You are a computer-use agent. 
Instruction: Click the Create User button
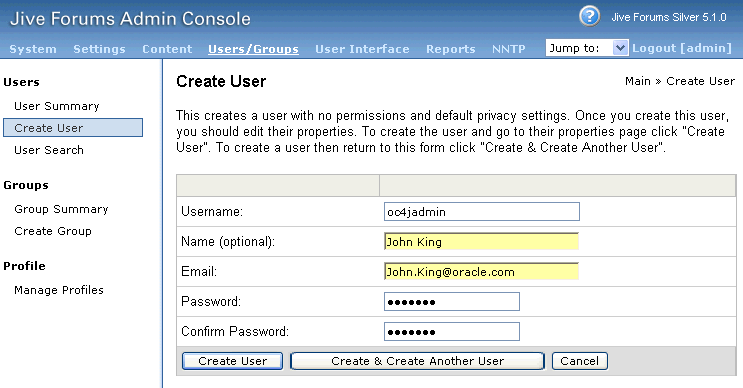click(233, 361)
